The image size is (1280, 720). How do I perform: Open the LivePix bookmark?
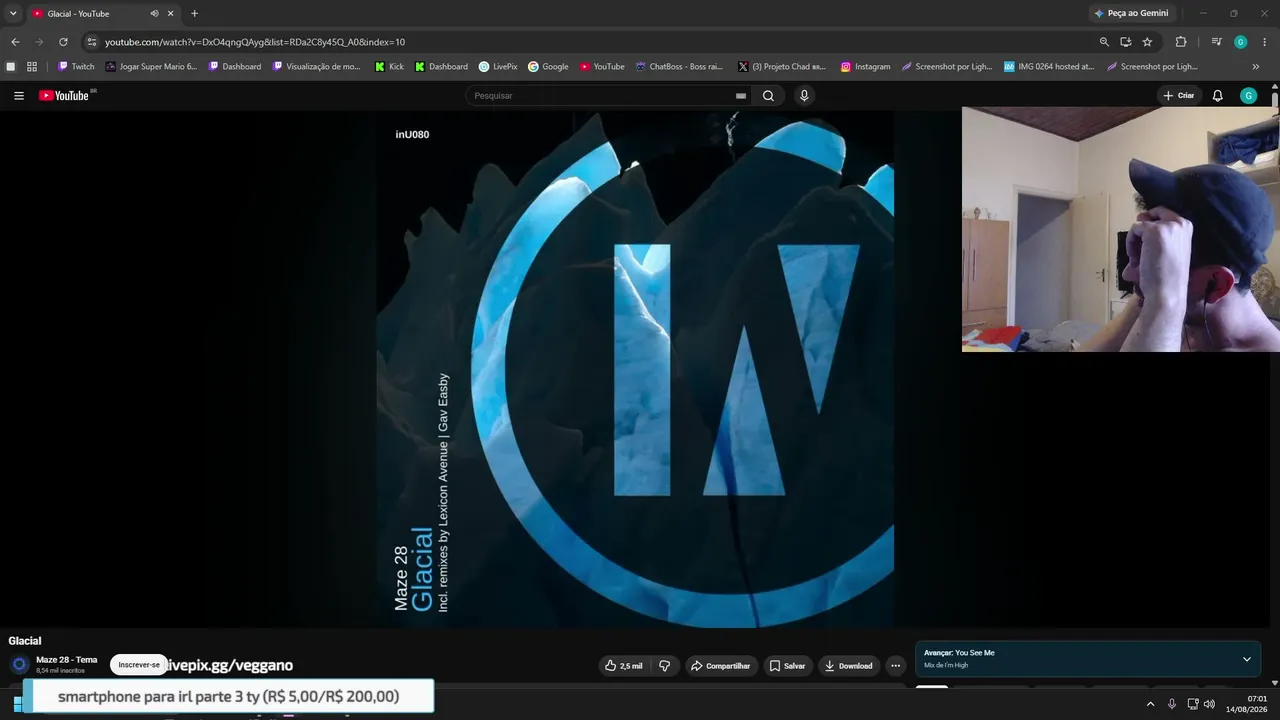(498, 67)
